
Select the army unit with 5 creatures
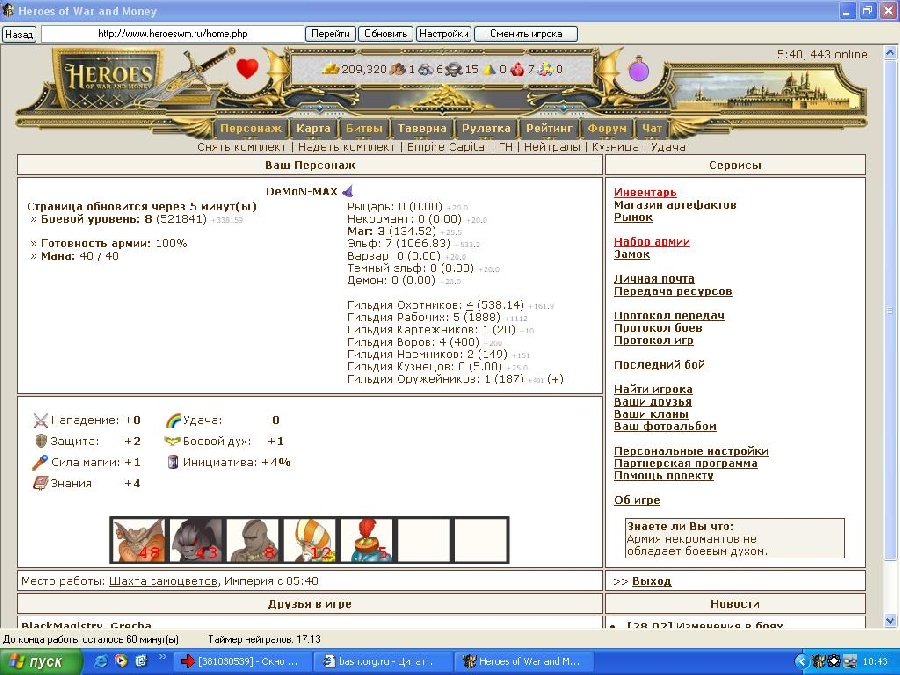coord(367,540)
